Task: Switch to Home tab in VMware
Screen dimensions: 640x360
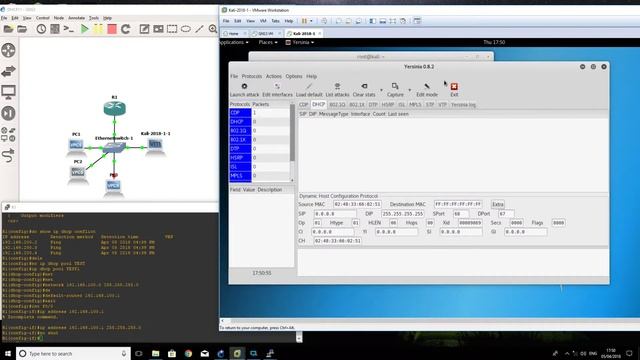Action: (233, 33)
